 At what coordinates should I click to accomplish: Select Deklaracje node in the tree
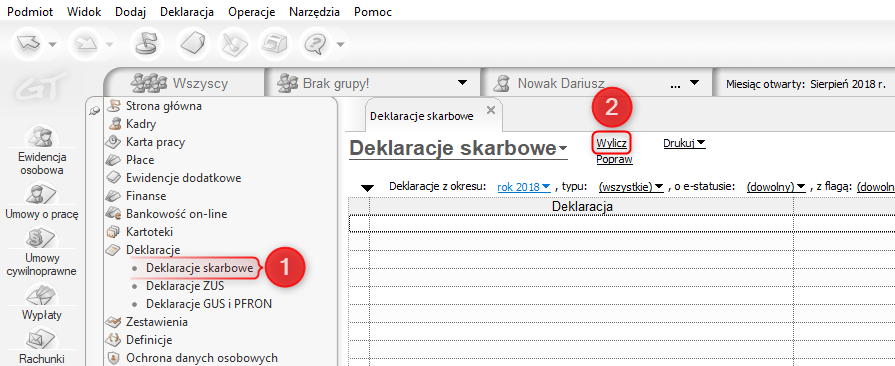[x=153, y=250]
